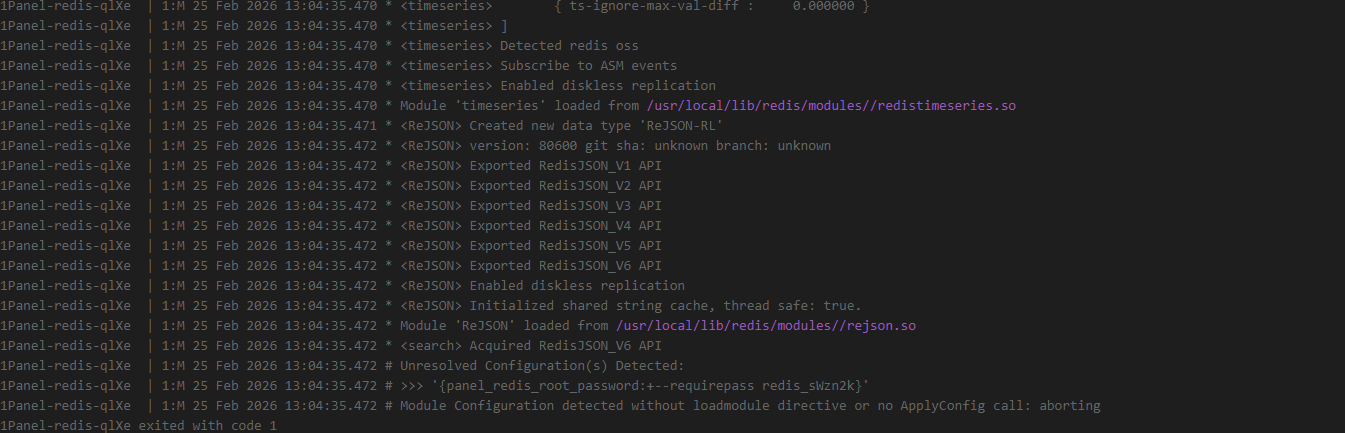Click the 'Exported RedisJSON_V5 API' log line
The width and height of the screenshot is (1345, 433).
565,246
